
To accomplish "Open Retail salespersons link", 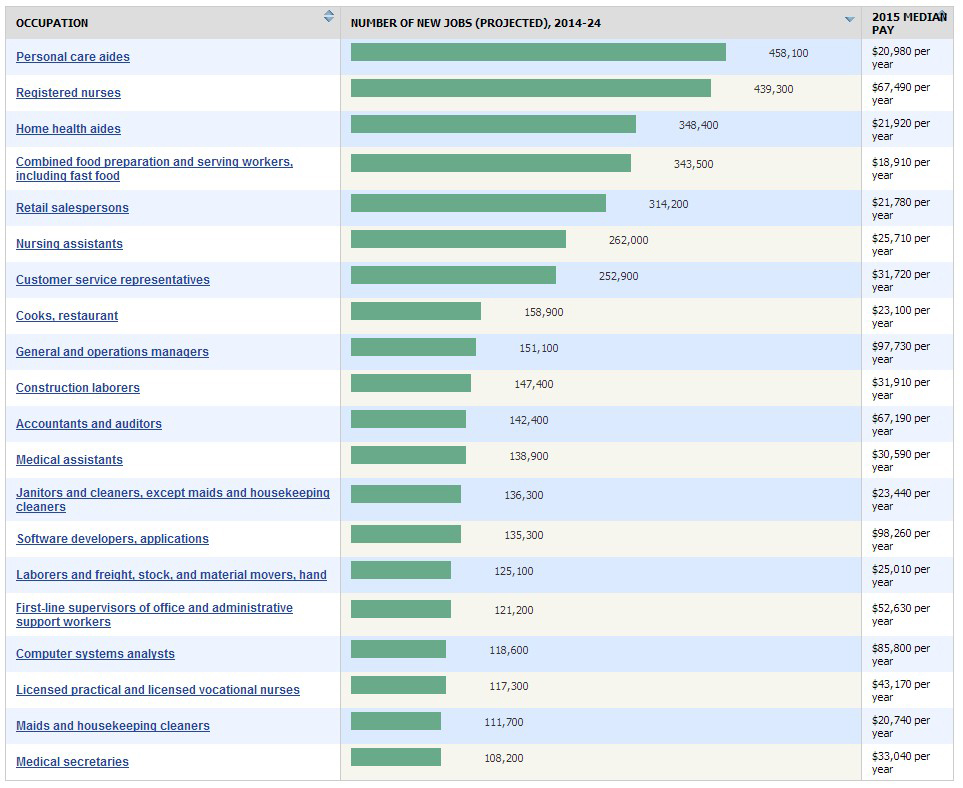I will pos(72,208).
